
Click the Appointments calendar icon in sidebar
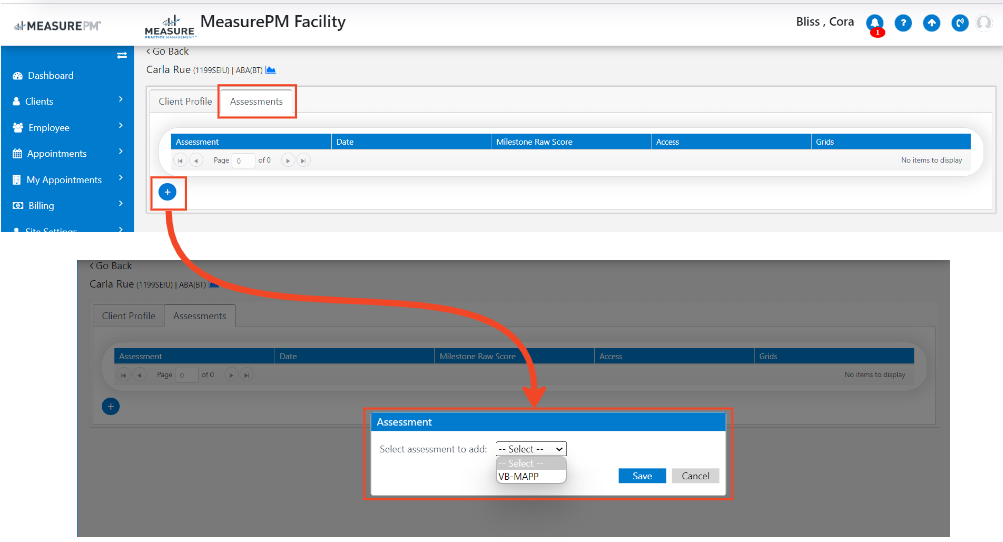click(17, 154)
